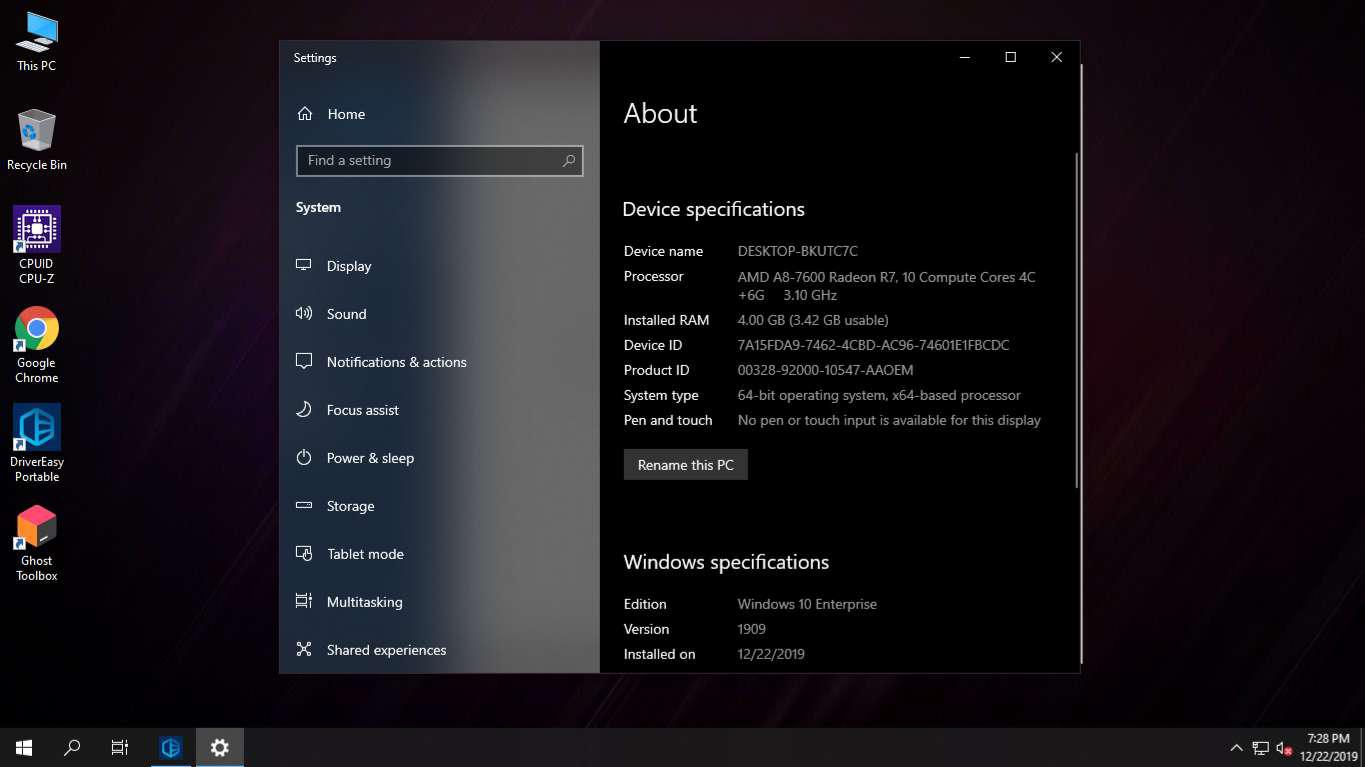Click the search magnifier in the taskbar
This screenshot has width=1365, height=767.
click(72, 747)
